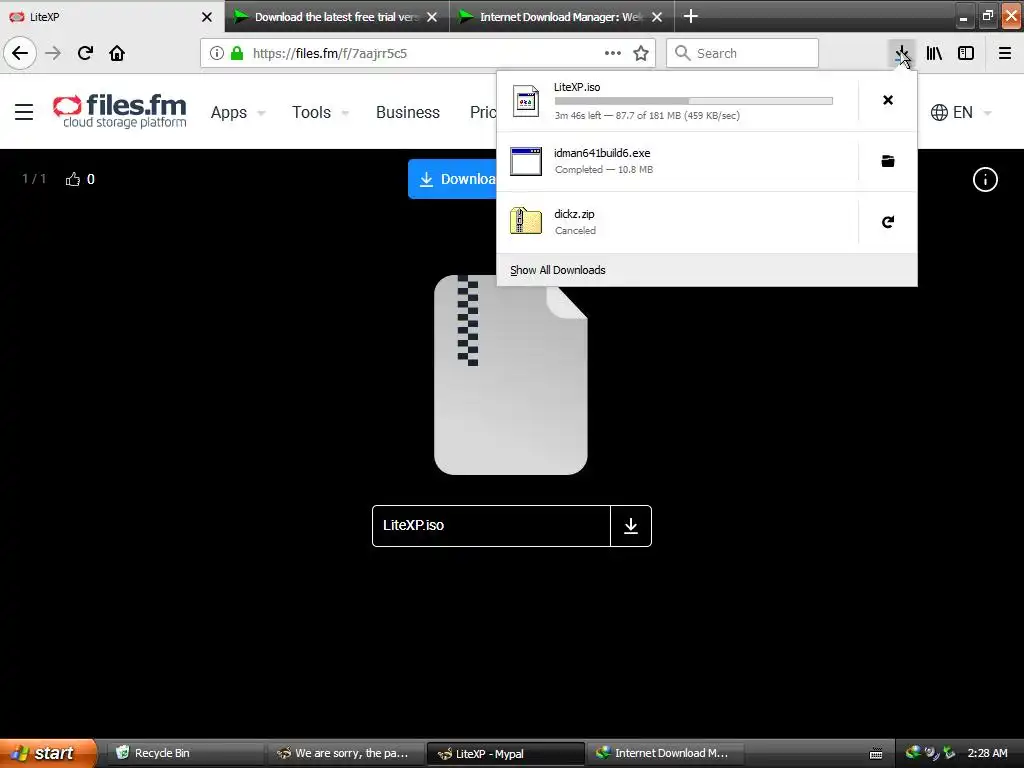Click the on-screen keyboard tray icon
This screenshot has height=768, width=1024.
[x=876, y=754]
